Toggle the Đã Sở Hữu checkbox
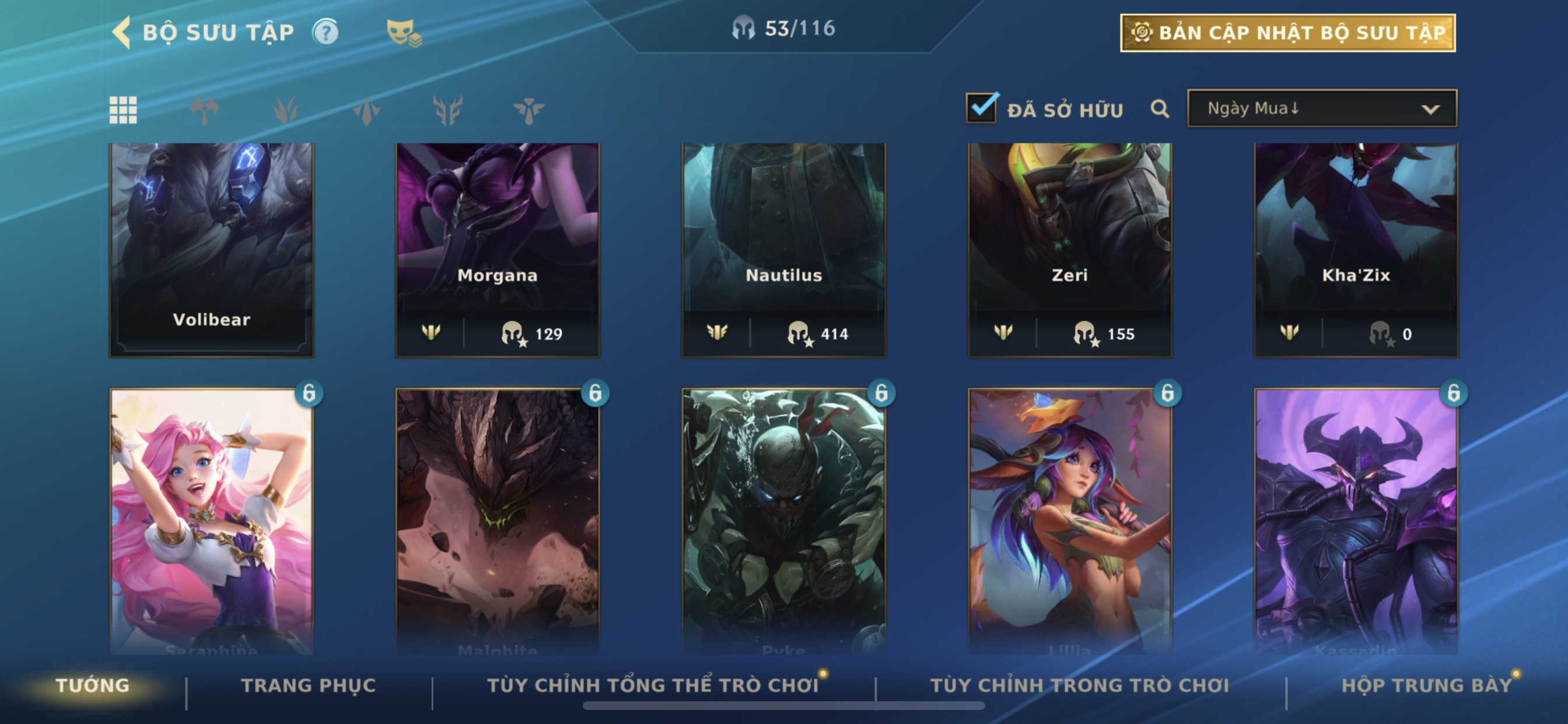This screenshot has height=724, width=1568. (x=981, y=108)
